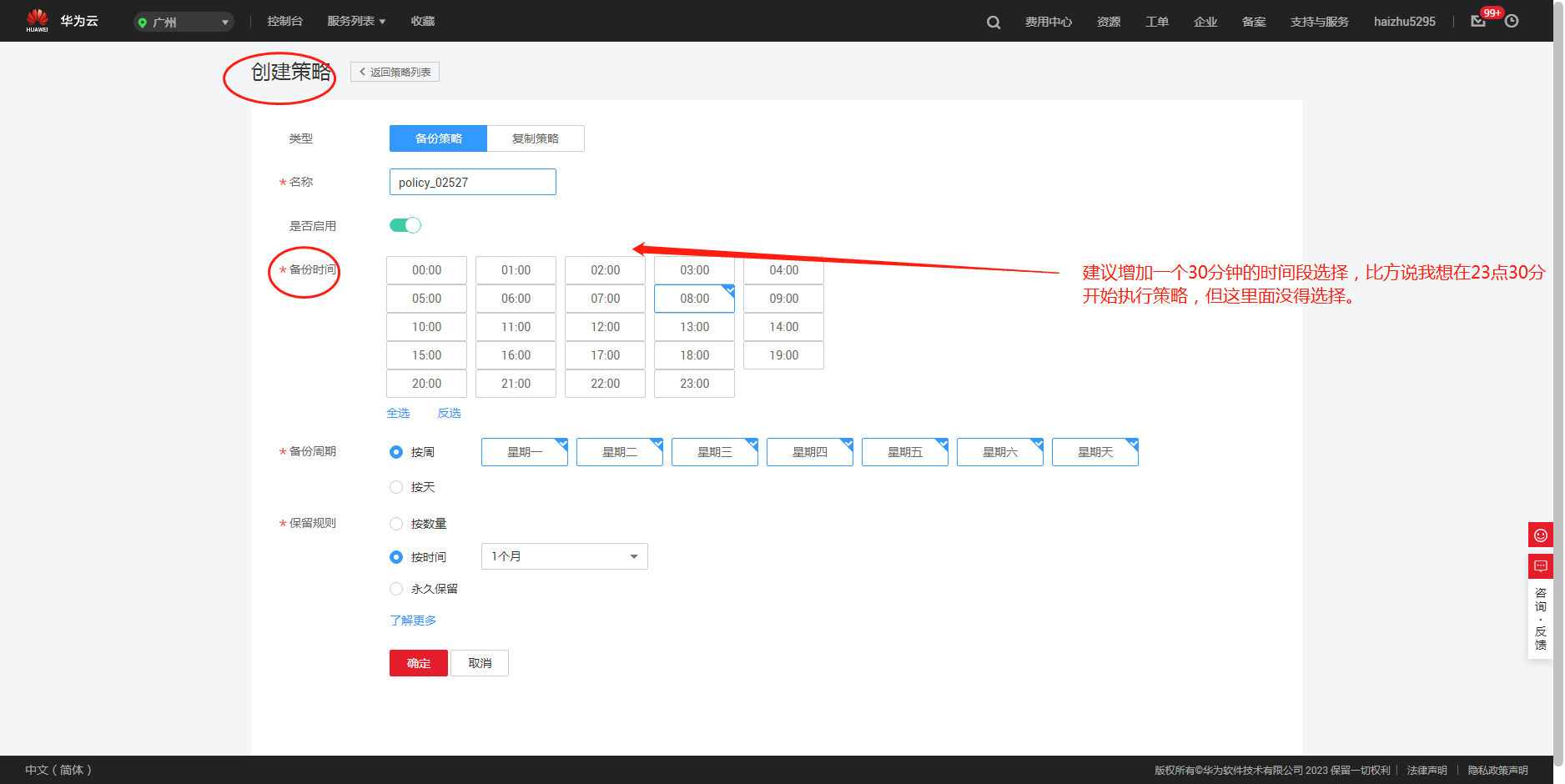Open 控制台 in the top bar

tap(285, 21)
